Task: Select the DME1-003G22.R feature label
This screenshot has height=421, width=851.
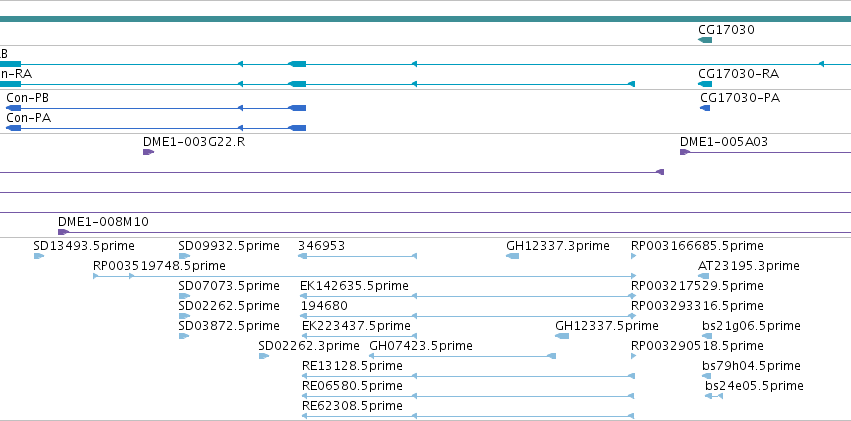Action: coord(194,142)
